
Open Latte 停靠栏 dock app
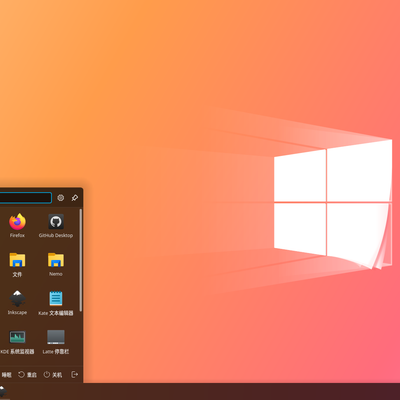56,342
